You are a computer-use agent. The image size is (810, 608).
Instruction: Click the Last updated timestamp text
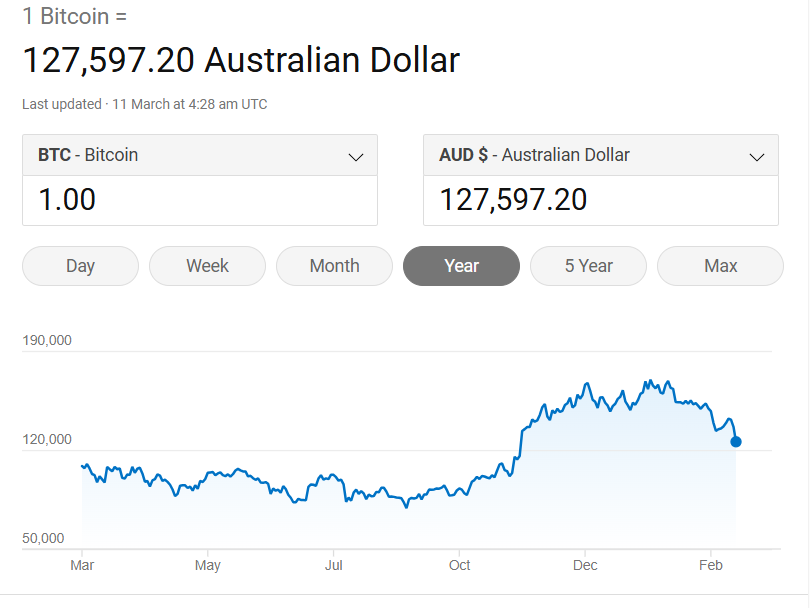(x=145, y=104)
